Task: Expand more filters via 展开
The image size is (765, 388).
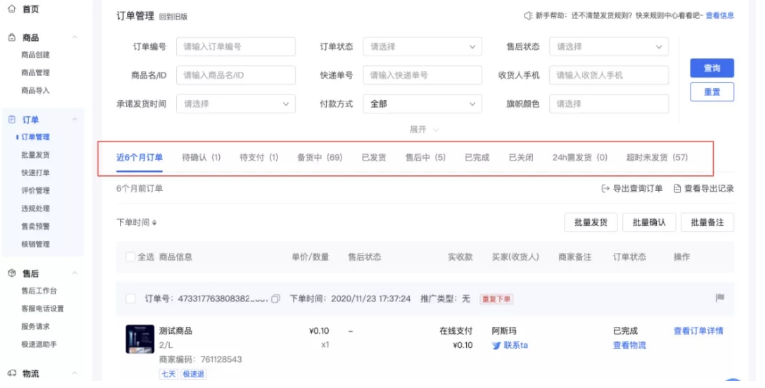Action: (x=424, y=129)
